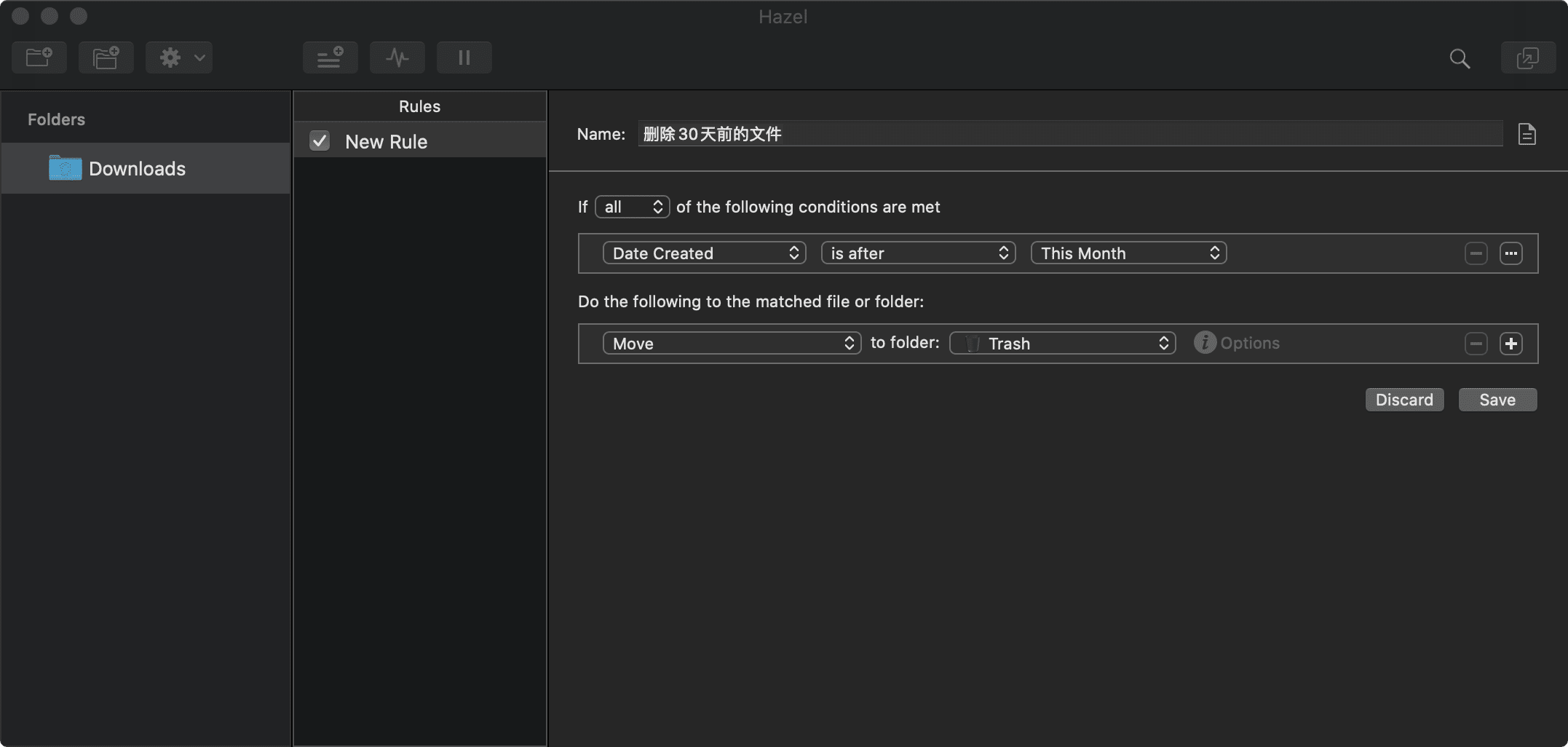Screen dimensions: 1568x747
Task: Select the New Rule entry under Rules
Action: 386,141
